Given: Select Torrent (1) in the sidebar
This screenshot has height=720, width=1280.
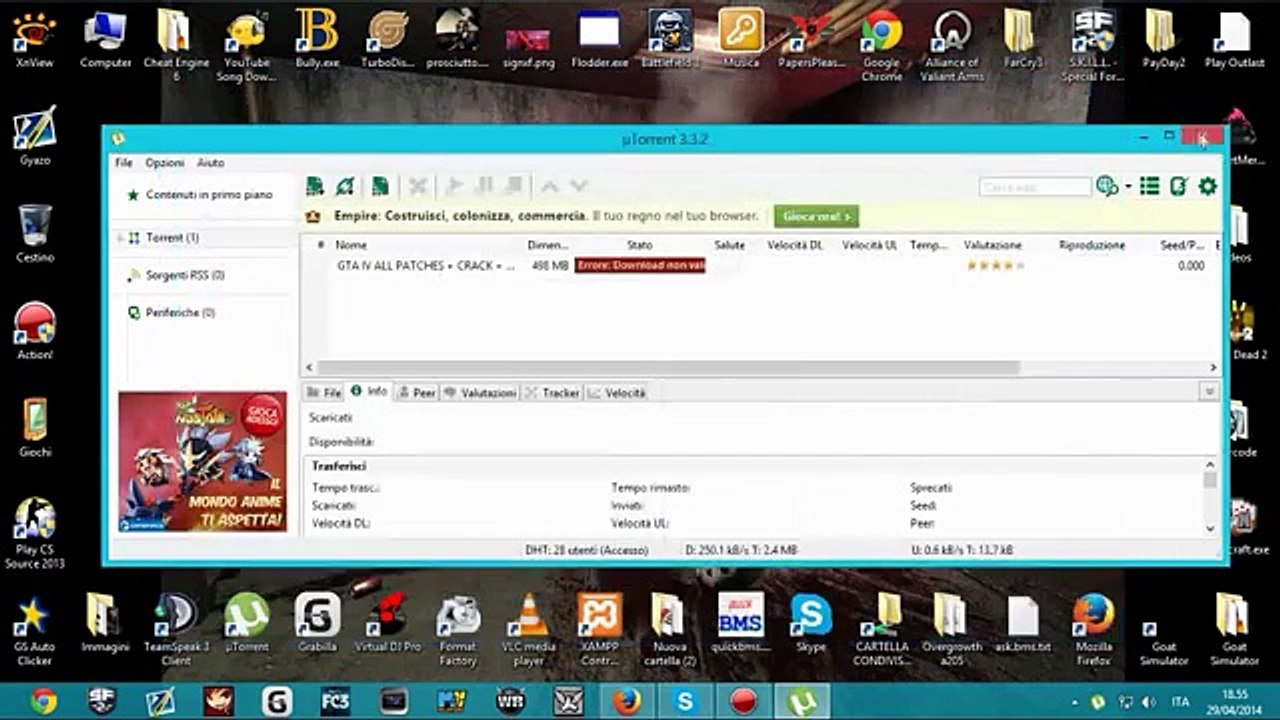Looking at the screenshot, I should click(172, 238).
